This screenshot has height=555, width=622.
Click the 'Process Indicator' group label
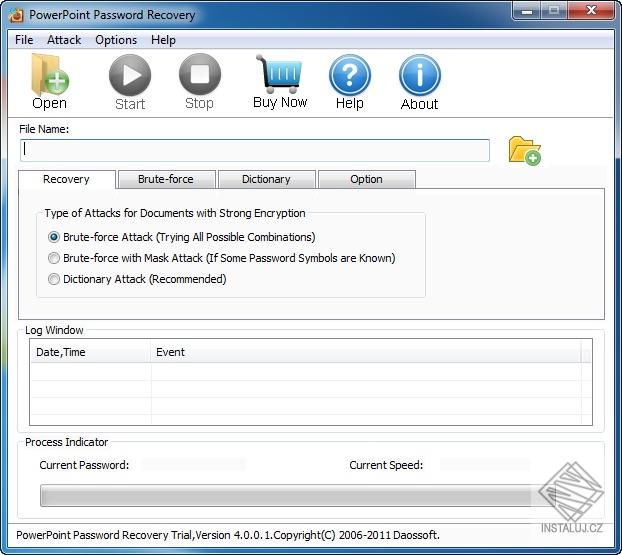(67, 442)
